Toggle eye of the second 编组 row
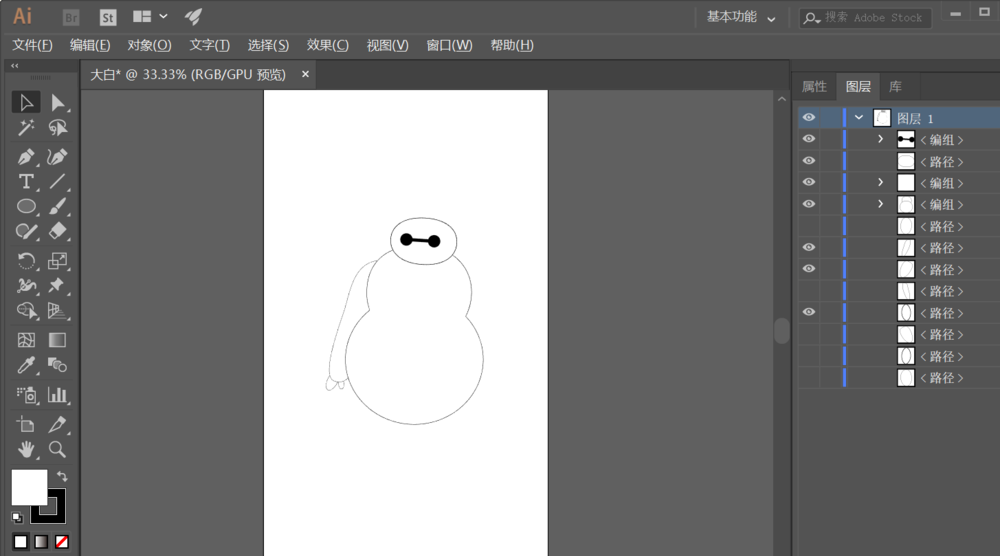The image size is (1000, 556). coord(809,182)
